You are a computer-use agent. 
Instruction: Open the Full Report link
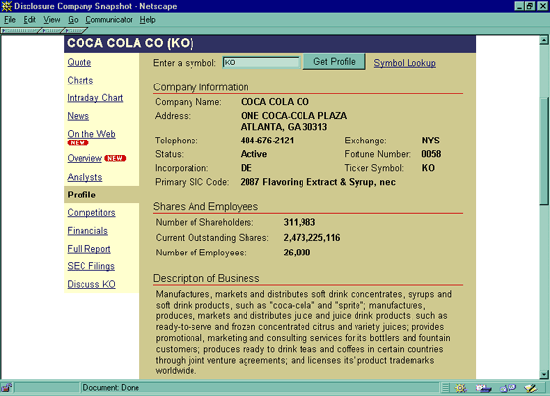pyautogui.click(x=89, y=249)
